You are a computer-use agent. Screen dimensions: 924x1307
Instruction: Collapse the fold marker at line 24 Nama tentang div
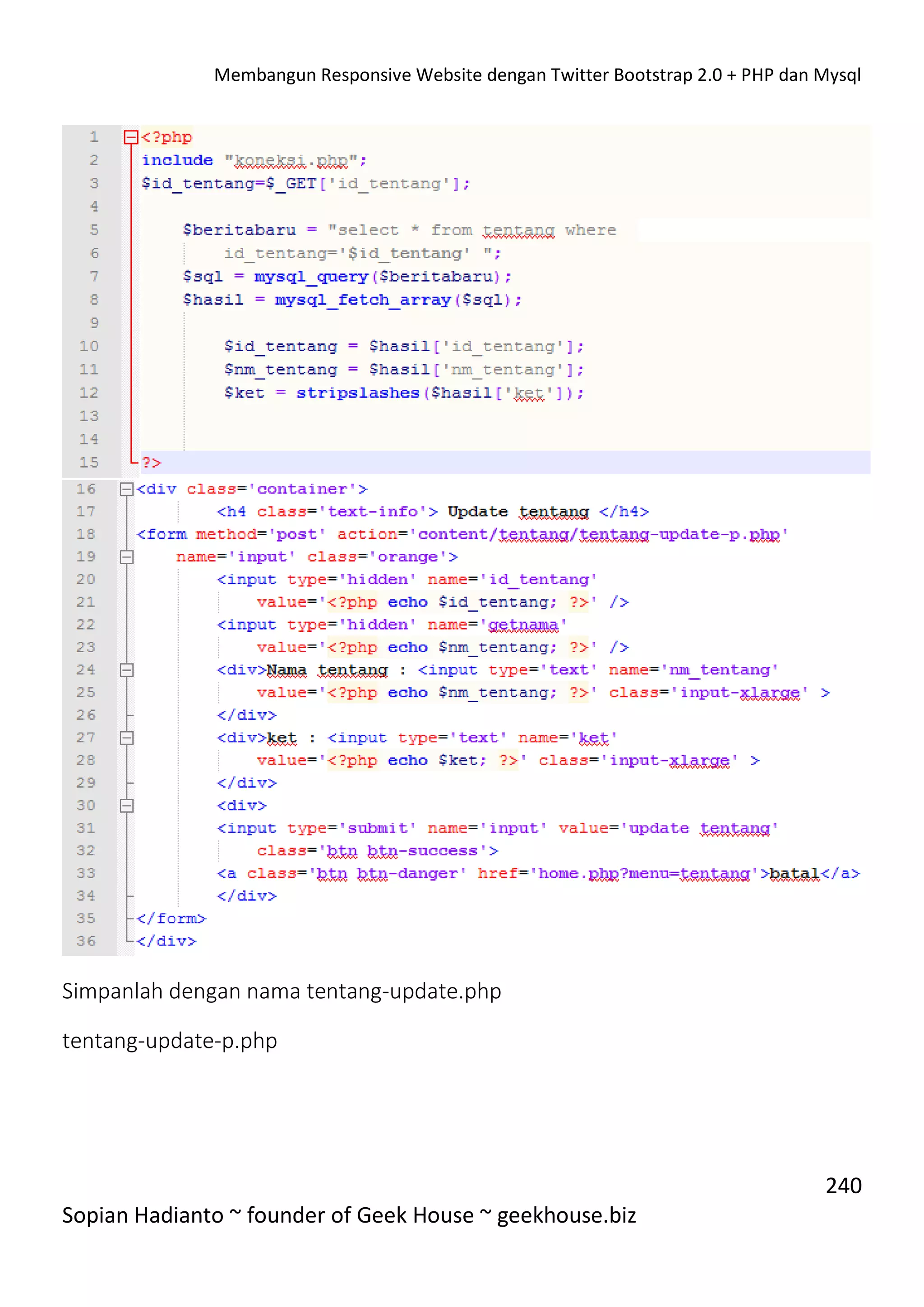(x=126, y=670)
